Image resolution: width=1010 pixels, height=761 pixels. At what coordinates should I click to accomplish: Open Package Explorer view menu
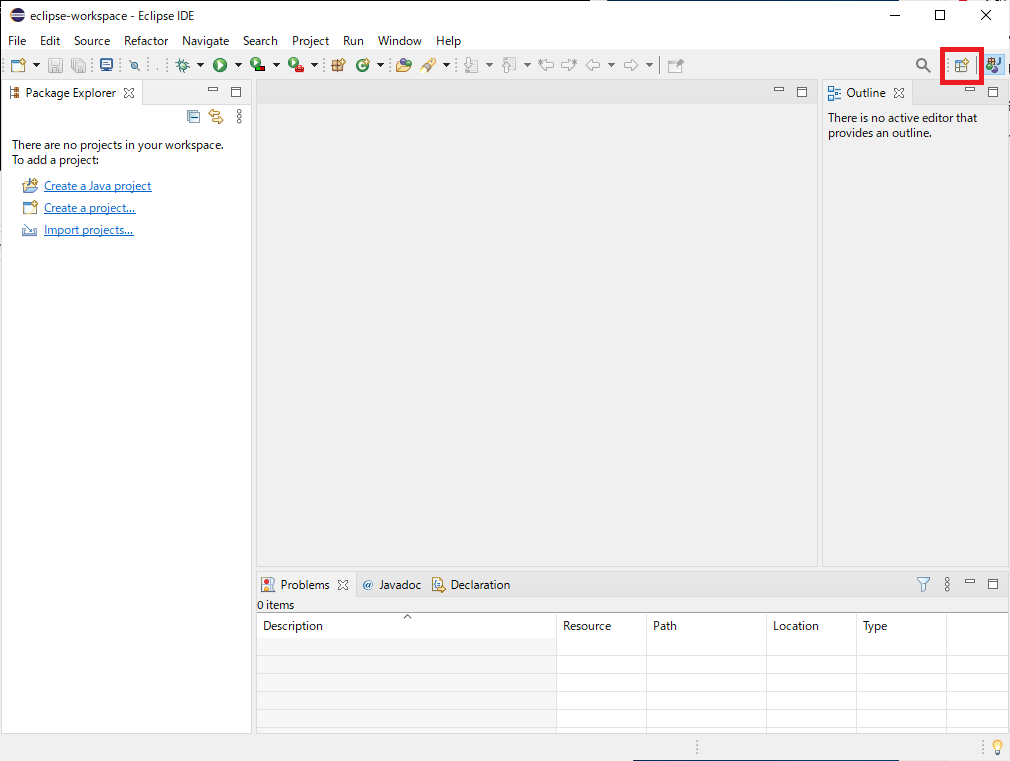tap(239, 116)
